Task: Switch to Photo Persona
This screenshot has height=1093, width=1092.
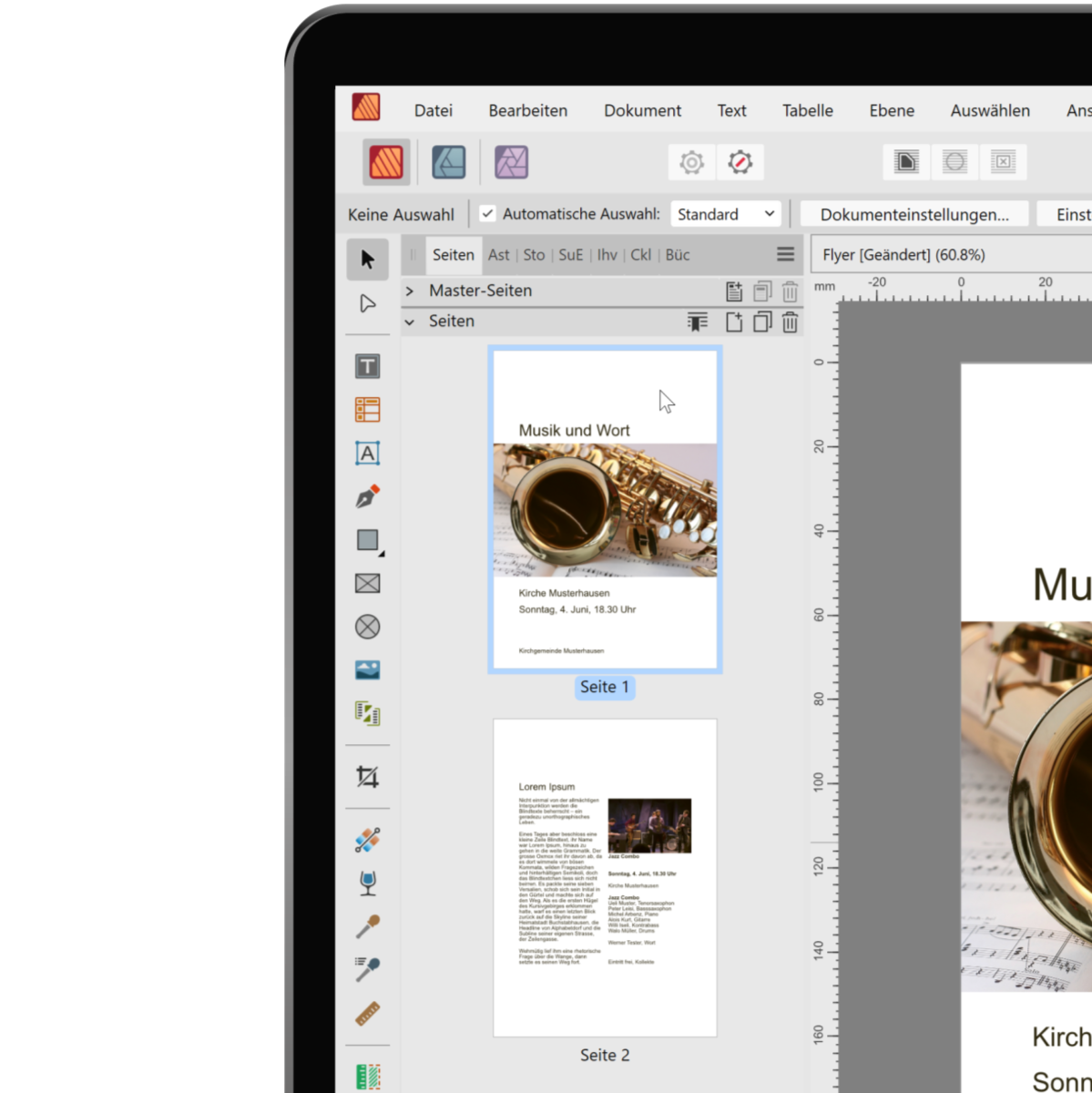Action: (511, 162)
